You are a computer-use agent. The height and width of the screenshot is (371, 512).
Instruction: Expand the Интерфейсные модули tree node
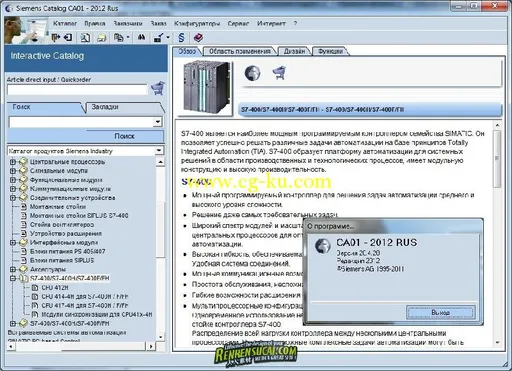(13, 242)
